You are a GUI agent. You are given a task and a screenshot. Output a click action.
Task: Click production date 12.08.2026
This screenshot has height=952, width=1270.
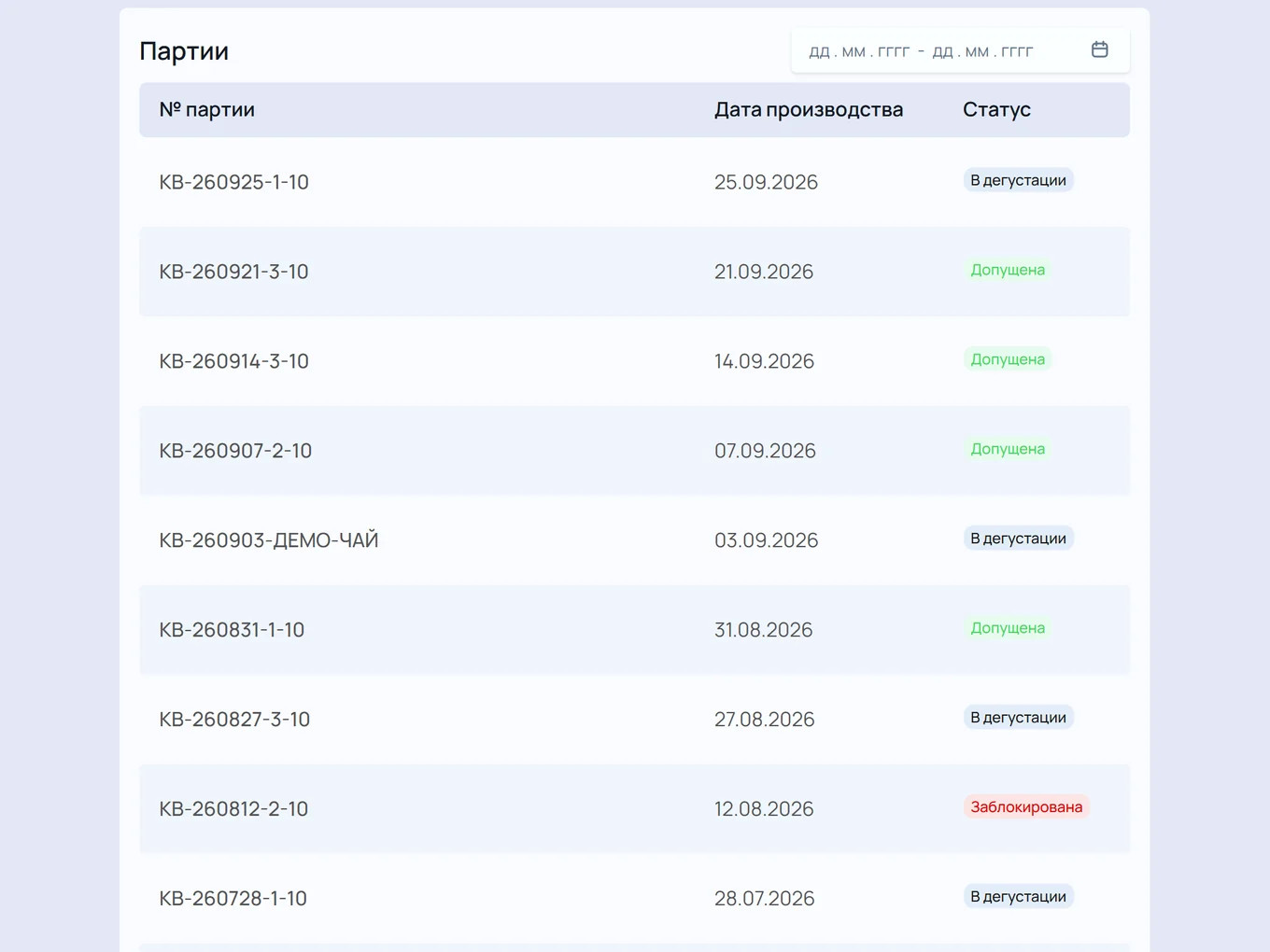pyautogui.click(x=764, y=809)
